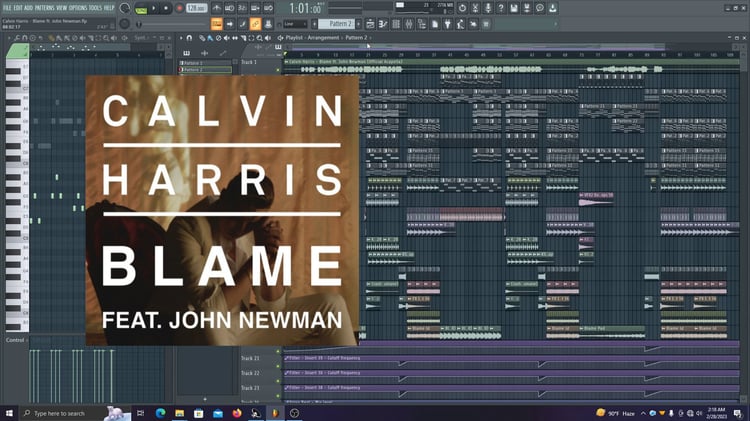Open the Line snap dropdown

point(295,24)
